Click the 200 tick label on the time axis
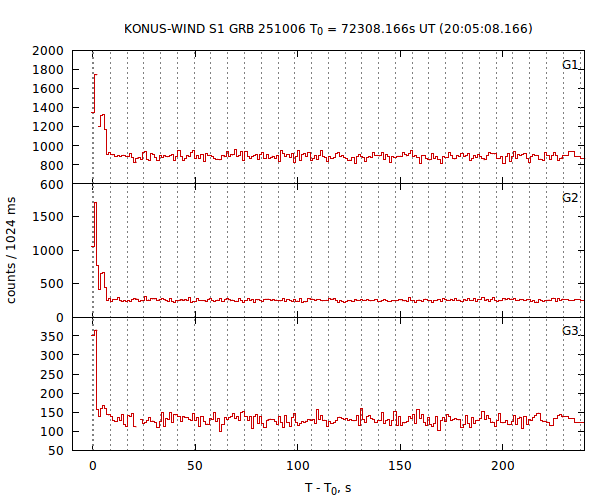 pyautogui.click(x=503, y=466)
